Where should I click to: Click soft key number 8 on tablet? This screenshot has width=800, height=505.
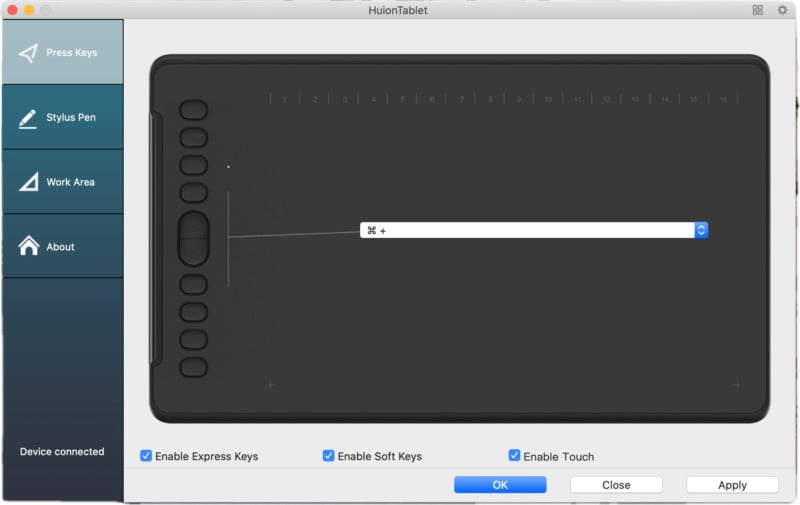(490, 99)
